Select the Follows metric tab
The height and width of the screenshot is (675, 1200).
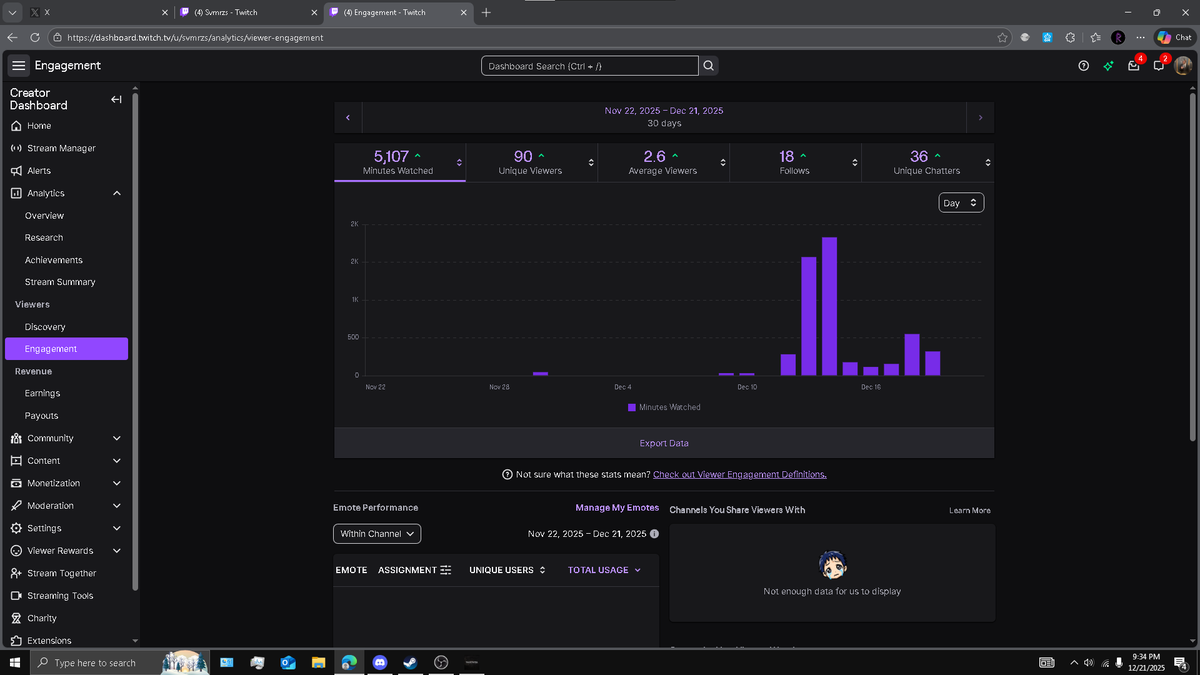coord(795,162)
